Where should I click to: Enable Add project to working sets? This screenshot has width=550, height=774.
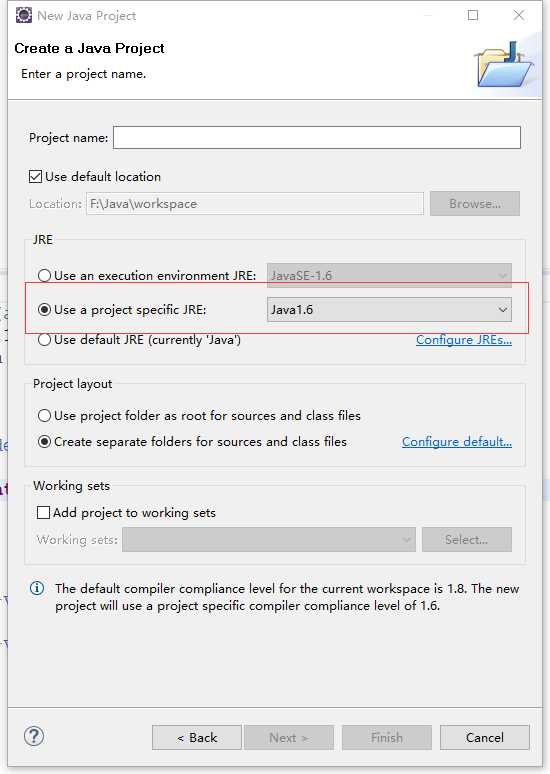(43, 512)
